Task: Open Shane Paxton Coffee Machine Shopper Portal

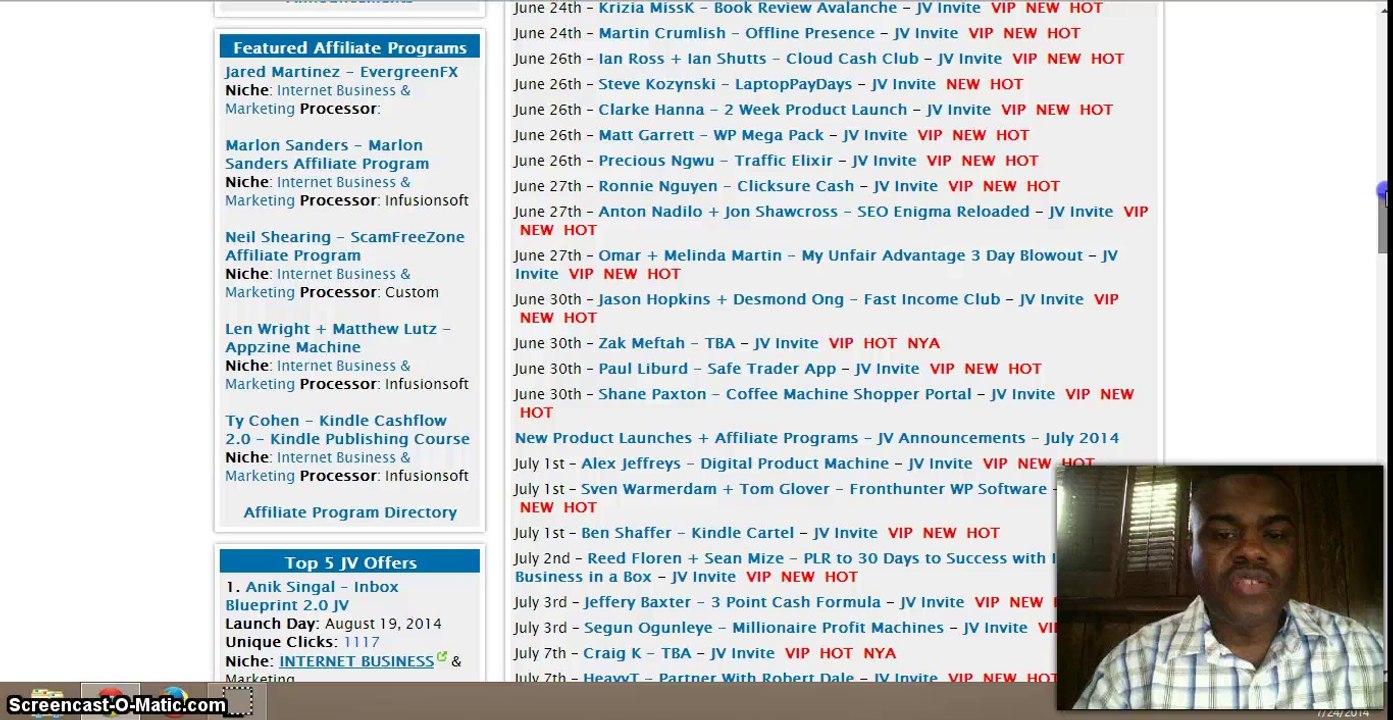Action: [826, 395]
